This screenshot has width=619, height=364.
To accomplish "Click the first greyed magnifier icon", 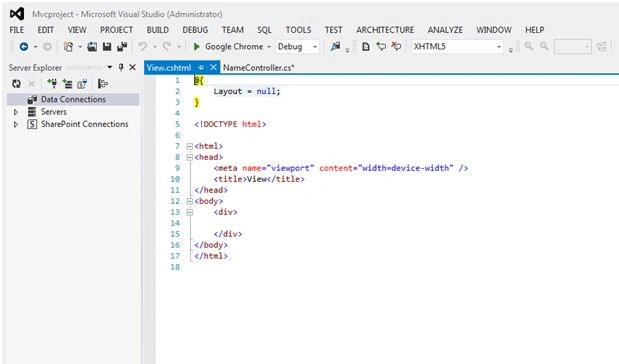I will pos(529,46).
